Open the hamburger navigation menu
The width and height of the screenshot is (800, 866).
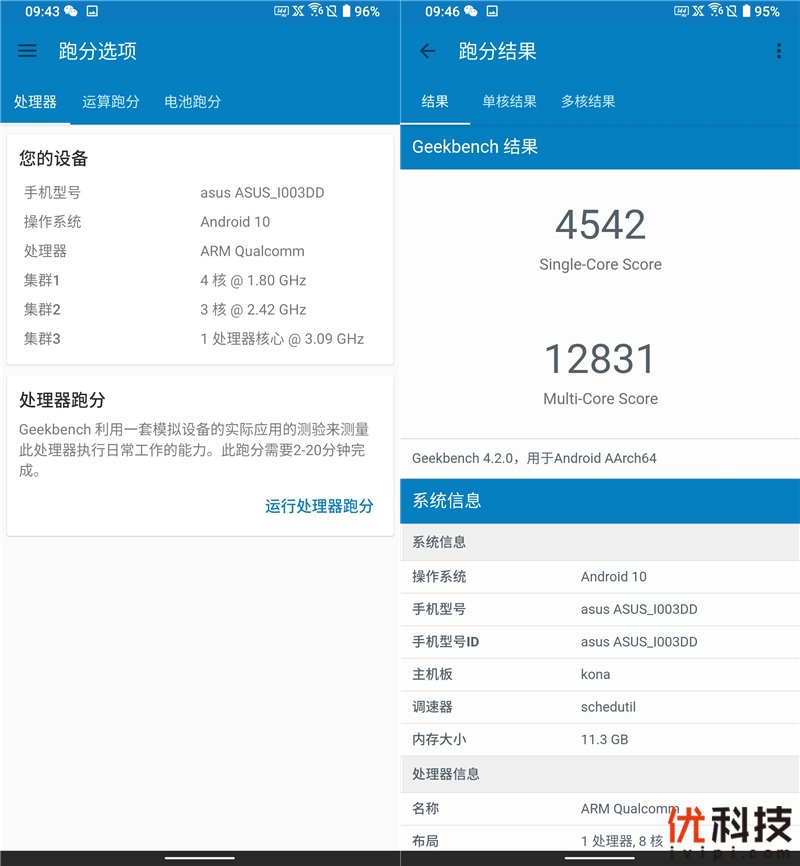click(x=28, y=51)
